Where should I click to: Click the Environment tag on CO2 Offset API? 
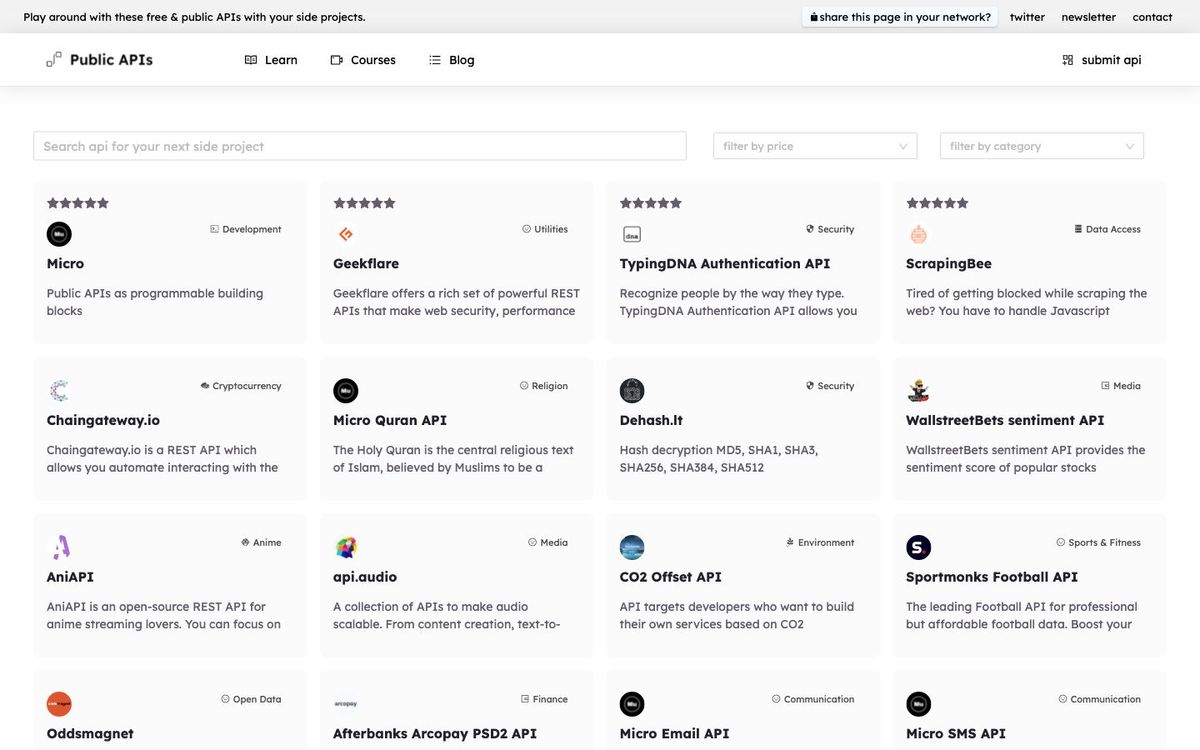pos(820,543)
